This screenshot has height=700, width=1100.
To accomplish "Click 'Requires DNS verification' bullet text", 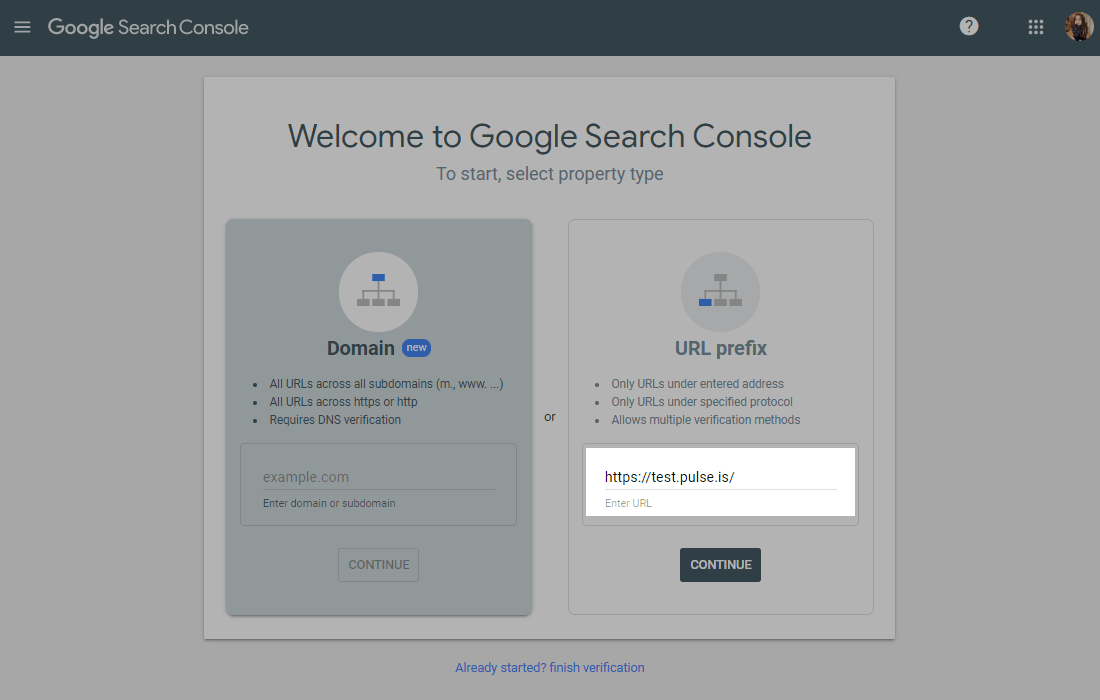I will [335, 420].
